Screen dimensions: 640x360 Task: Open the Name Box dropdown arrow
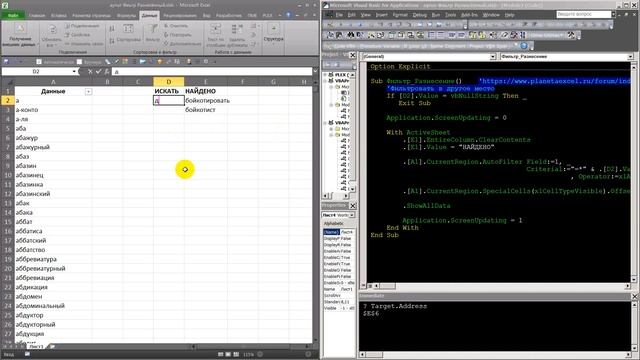(74, 71)
